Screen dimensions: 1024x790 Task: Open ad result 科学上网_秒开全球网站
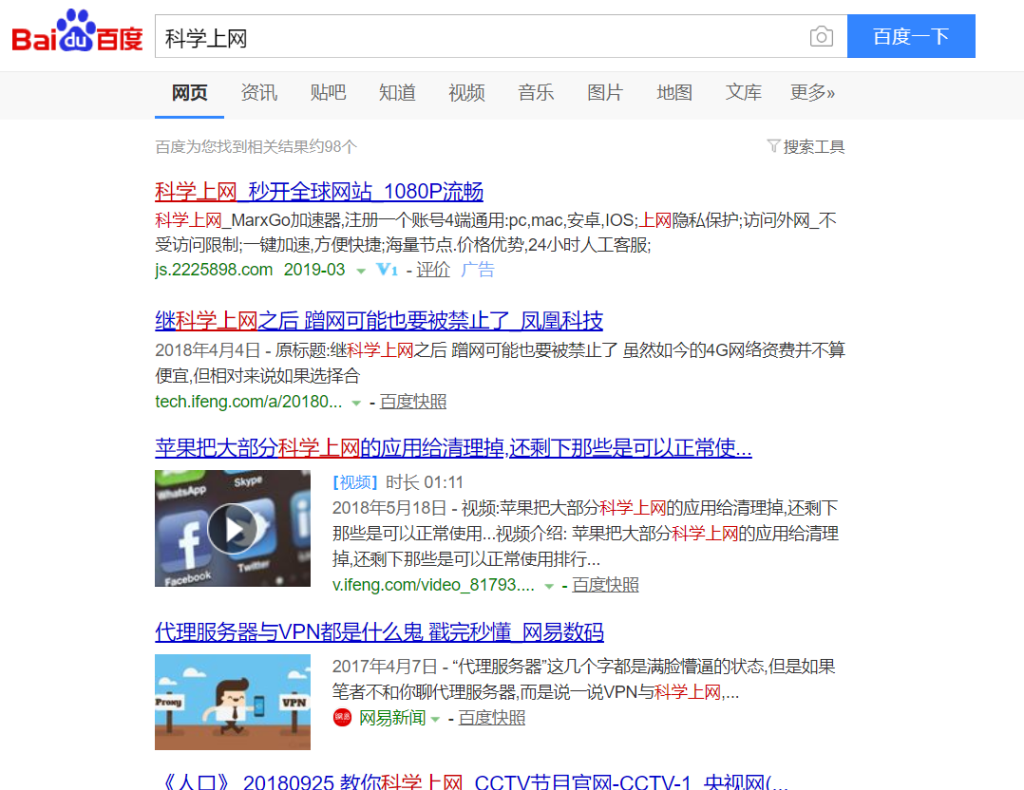click(x=319, y=191)
